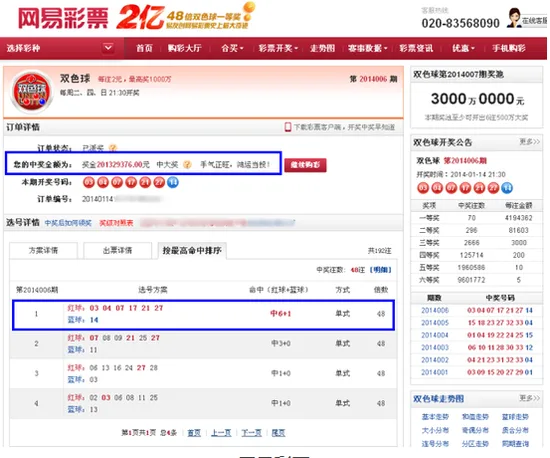
Task: Open the 奇偶分布 trend link
Action: click(475, 430)
